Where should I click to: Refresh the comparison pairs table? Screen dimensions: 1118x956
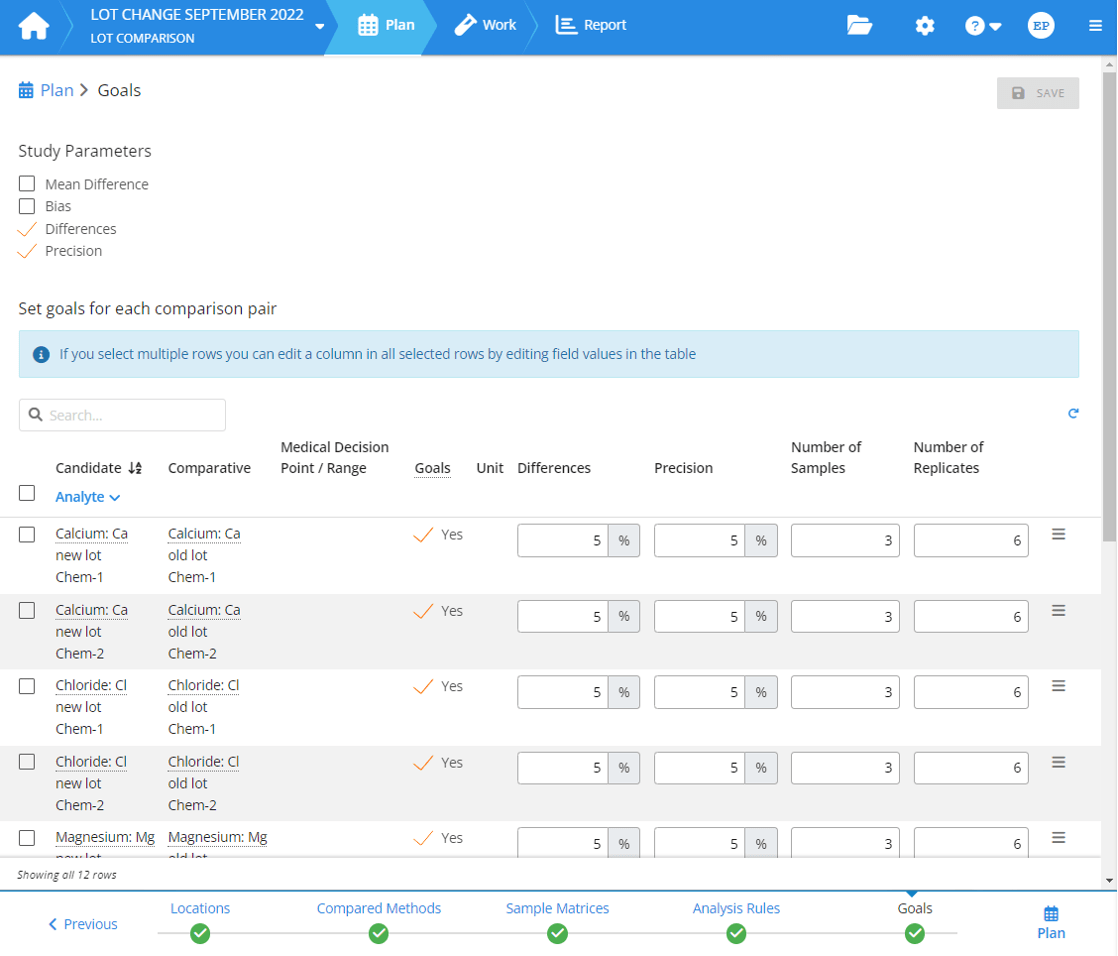click(1074, 413)
